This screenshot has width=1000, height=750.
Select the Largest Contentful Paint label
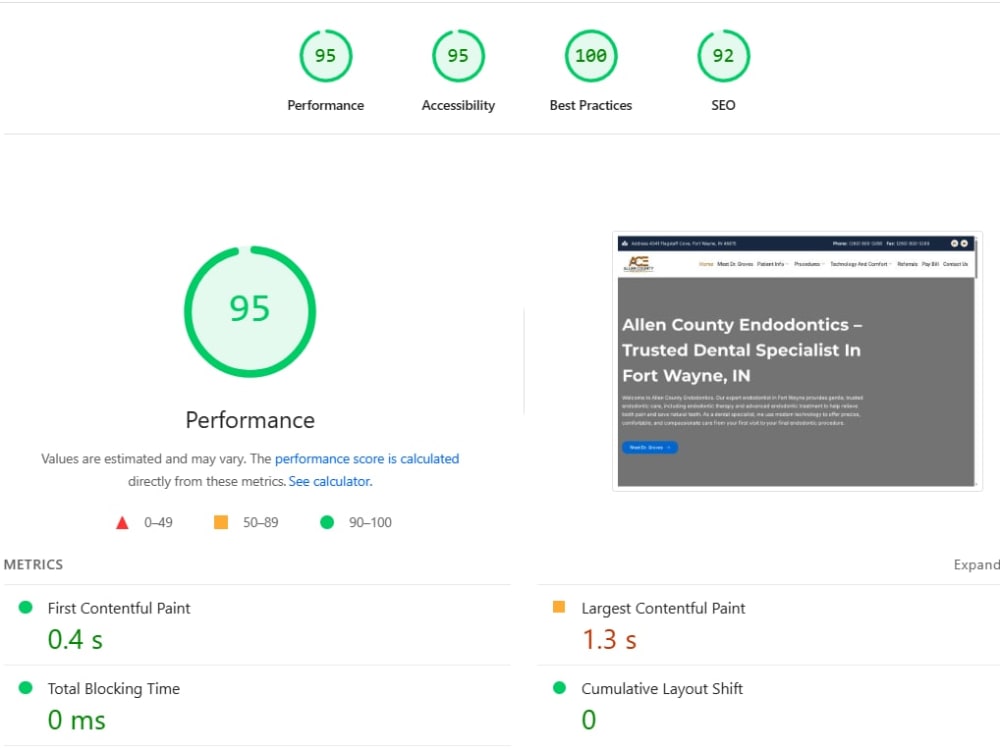pos(663,608)
